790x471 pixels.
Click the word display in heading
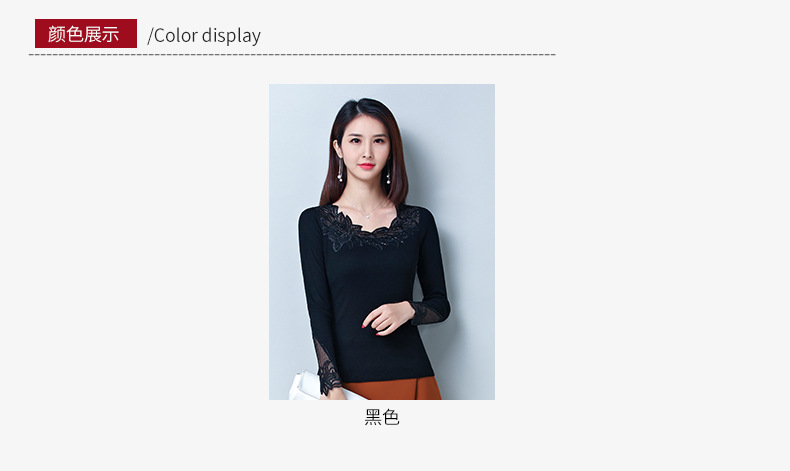(231, 36)
